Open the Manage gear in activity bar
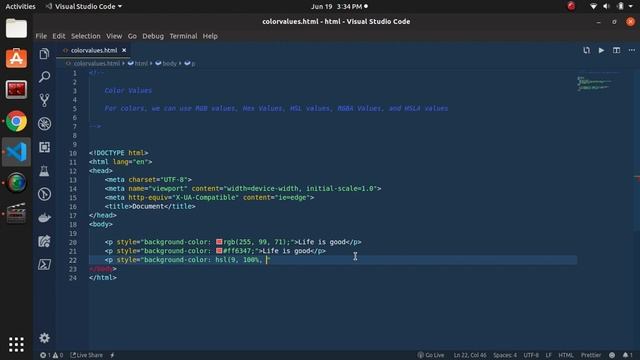The height and width of the screenshot is (360, 640). pyautogui.click(x=44, y=338)
